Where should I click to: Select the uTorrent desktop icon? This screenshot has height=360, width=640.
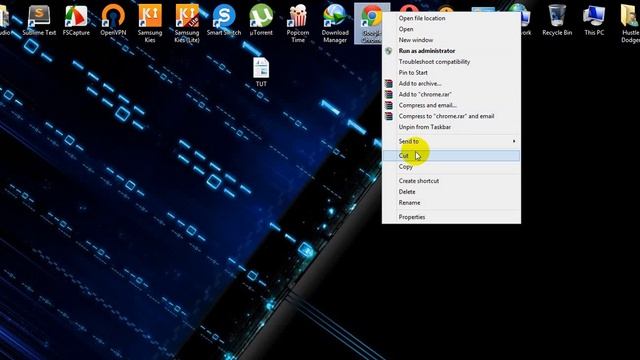pyautogui.click(x=261, y=20)
